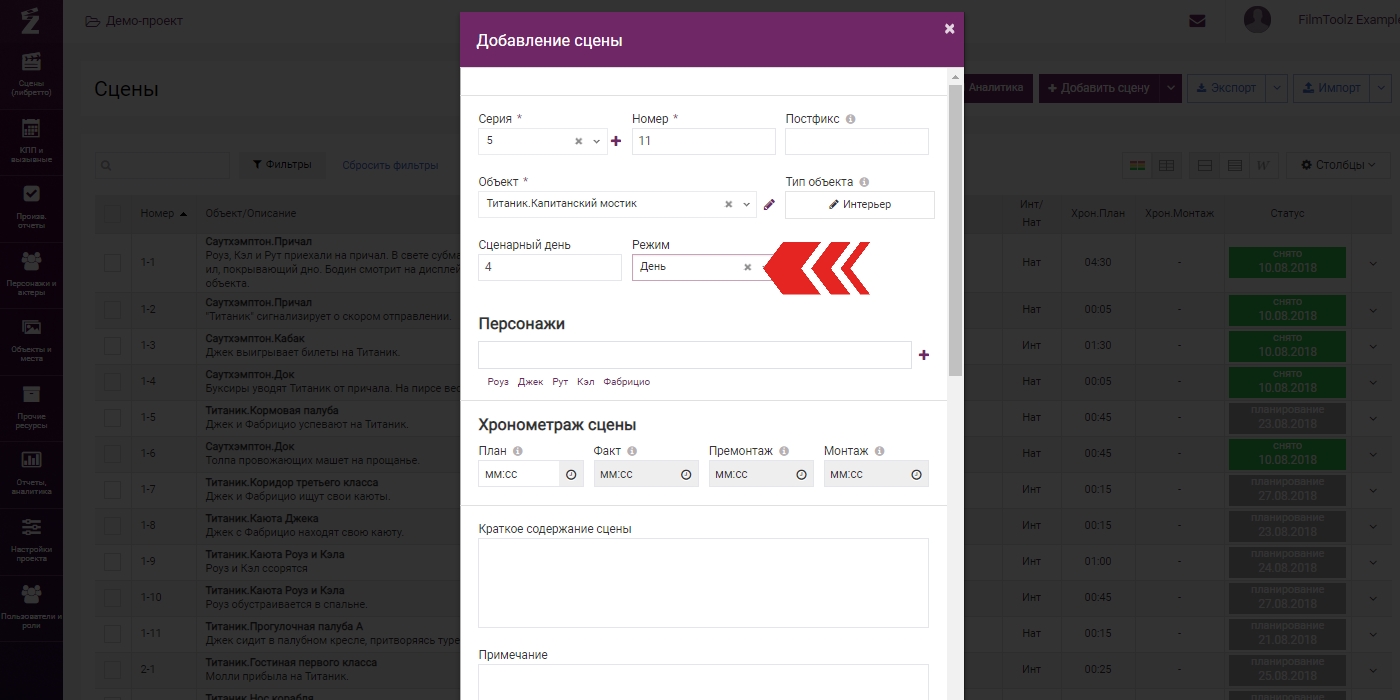This screenshot has height=700, width=1400.
Task: Open Персонажи и актеры in the sidebar
Action: pyautogui.click(x=31, y=271)
